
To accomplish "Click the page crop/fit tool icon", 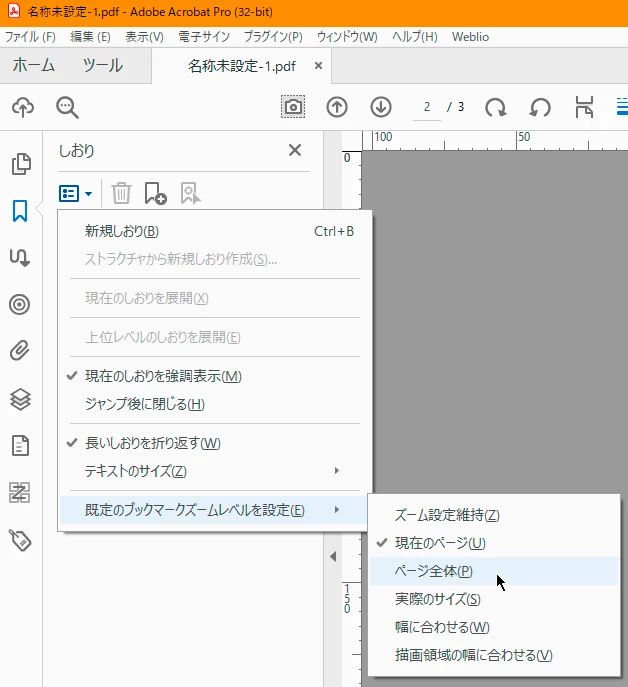I will [584, 107].
